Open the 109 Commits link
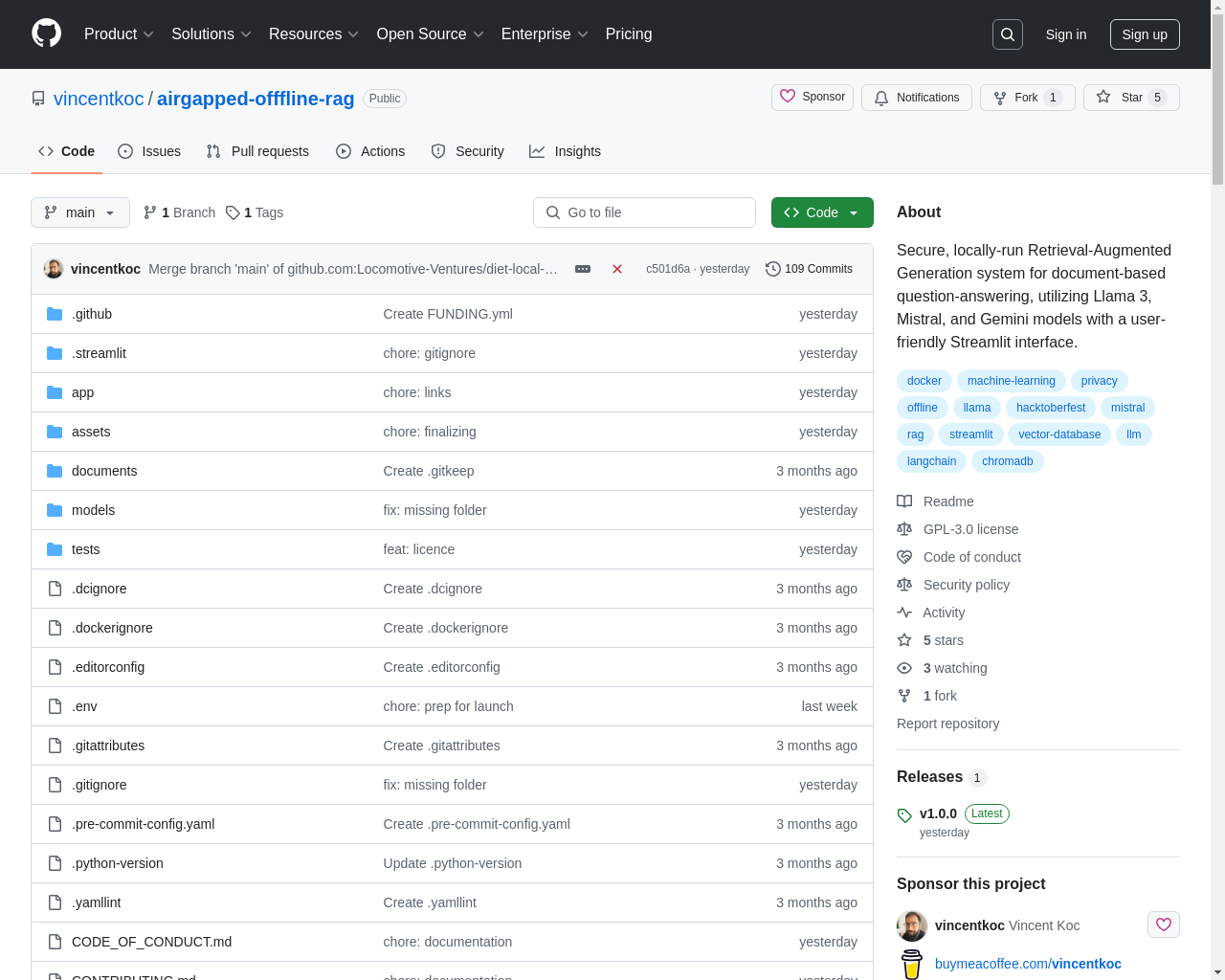1225x980 pixels. coord(810,269)
